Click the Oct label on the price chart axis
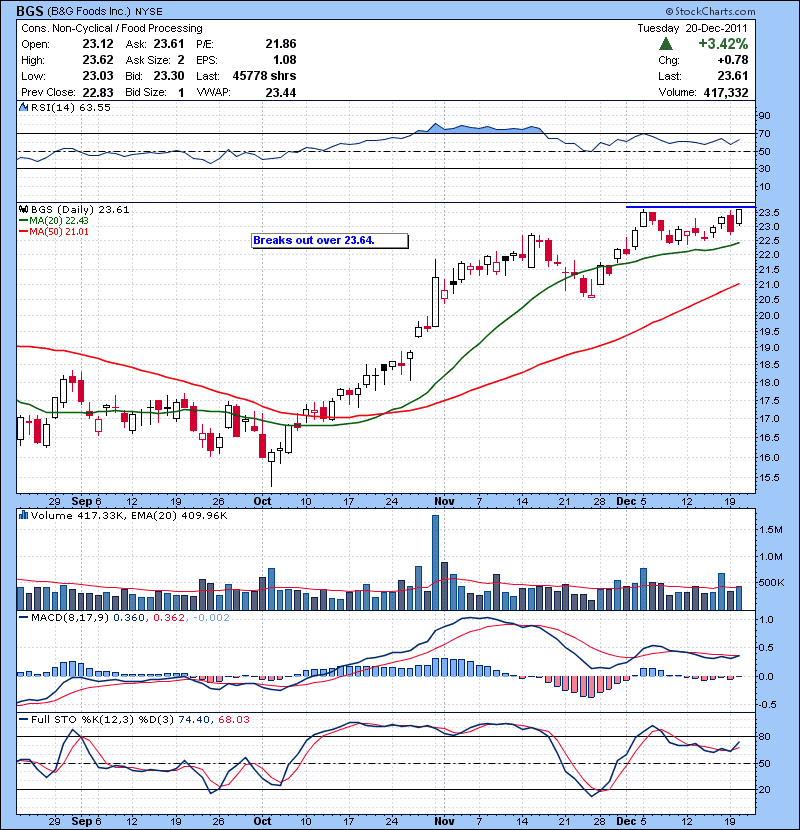The image size is (800, 830). click(262, 501)
